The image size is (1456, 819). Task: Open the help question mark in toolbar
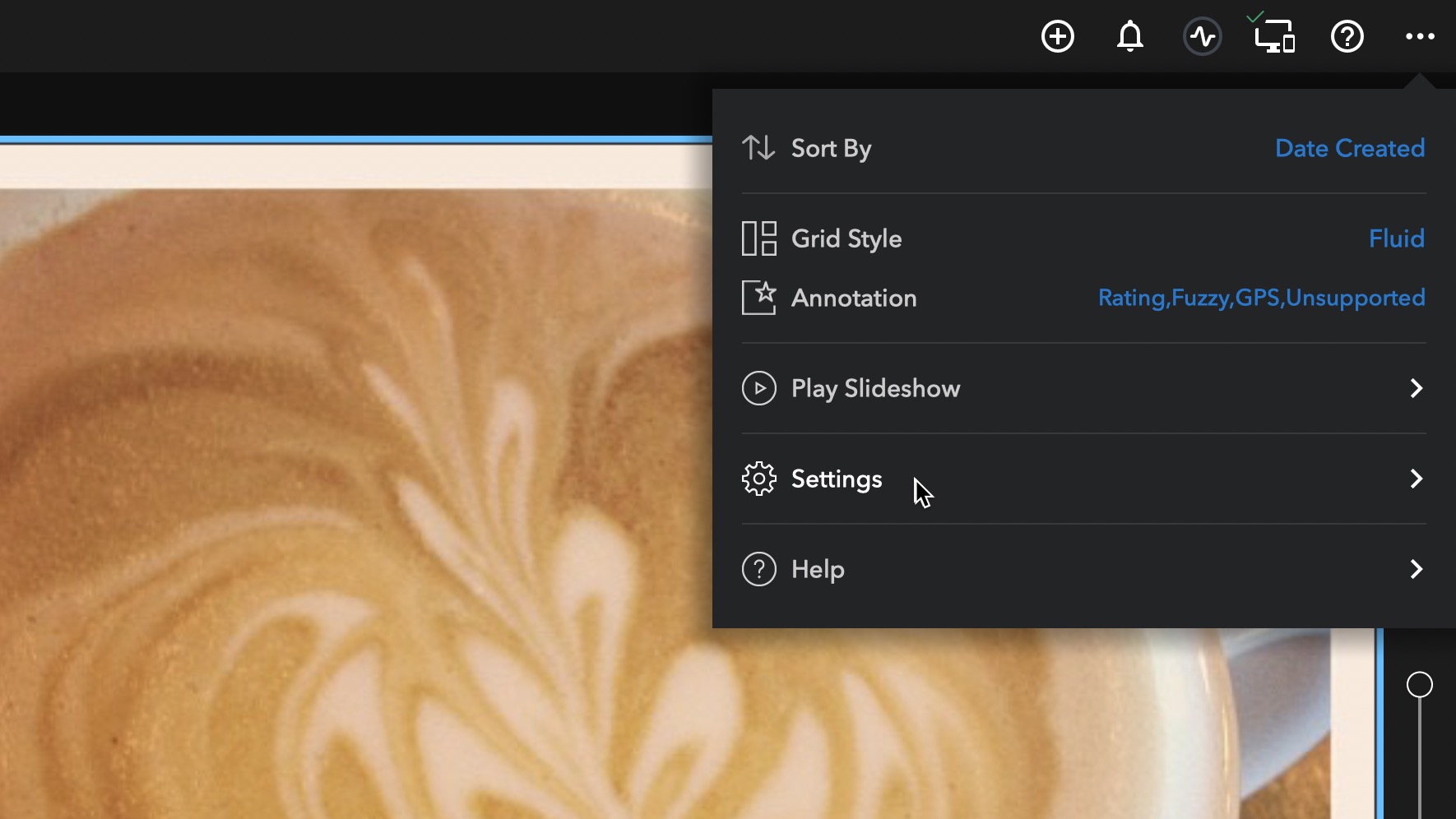[x=1347, y=36]
